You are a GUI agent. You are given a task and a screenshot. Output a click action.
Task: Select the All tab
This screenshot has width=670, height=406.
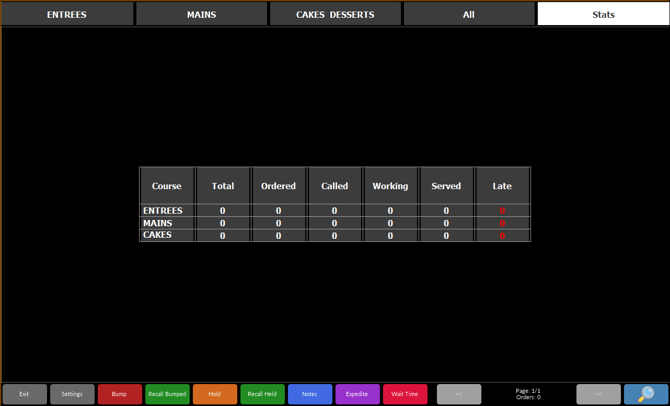click(x=469, y=14)
